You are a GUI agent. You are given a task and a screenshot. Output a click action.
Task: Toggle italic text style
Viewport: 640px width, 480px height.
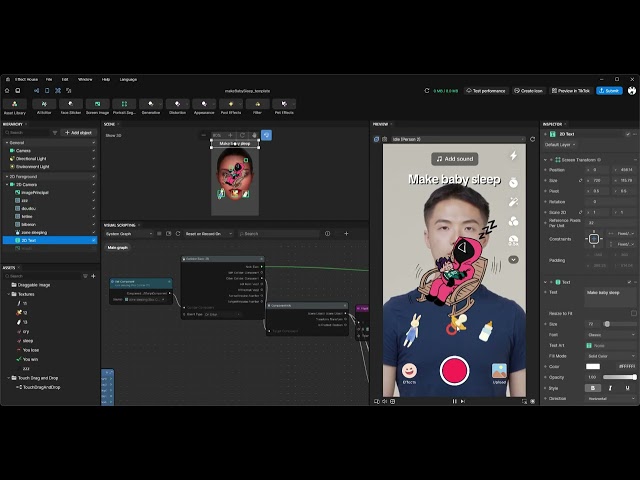[x=610, y=388]
